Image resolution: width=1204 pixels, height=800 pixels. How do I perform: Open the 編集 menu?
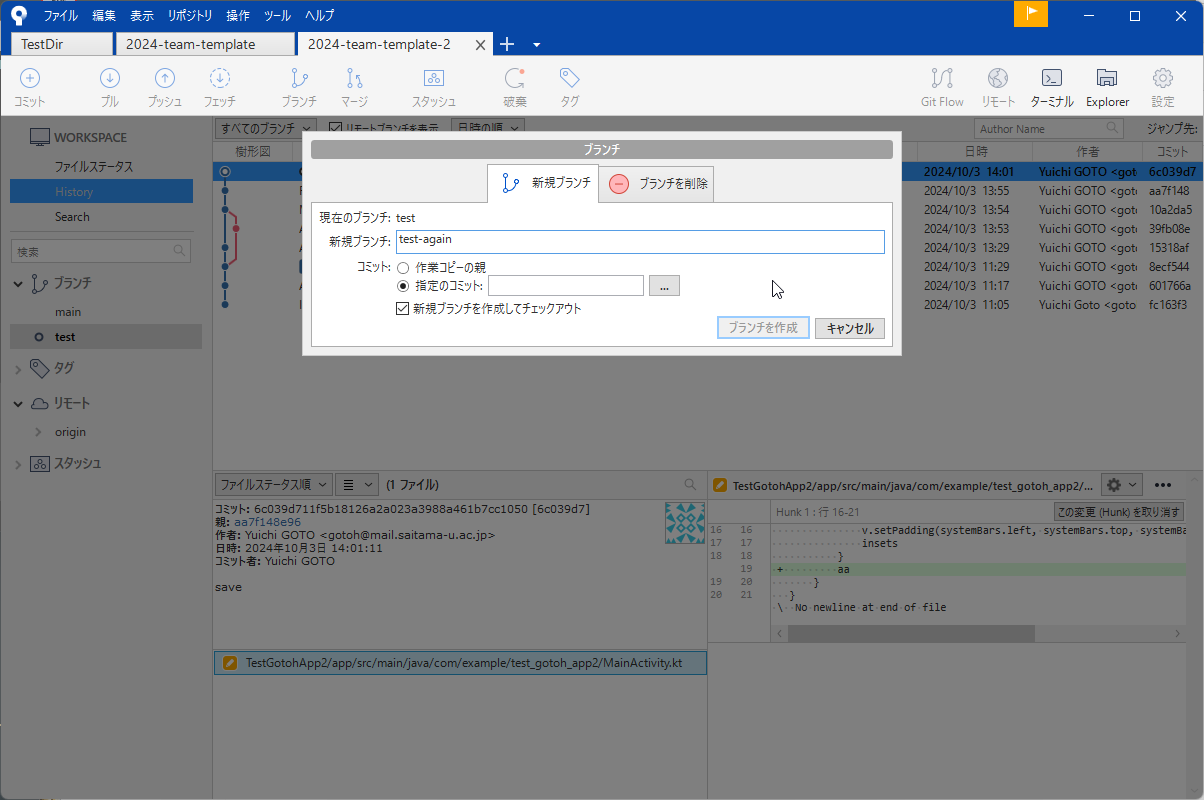point(104,15)
